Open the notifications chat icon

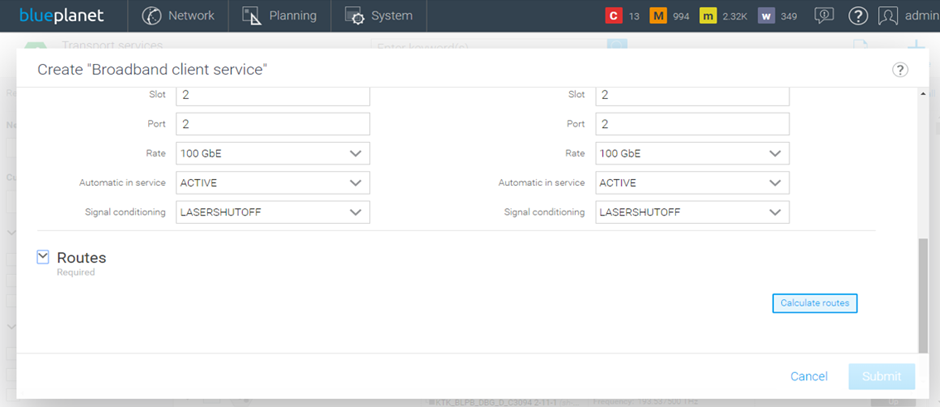[x=824, y=16]
